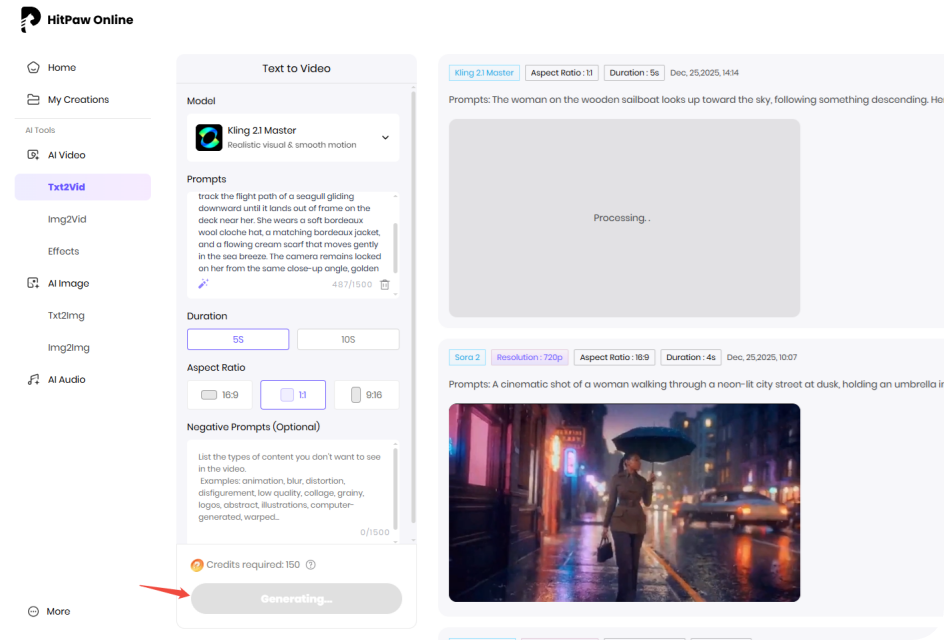Open the My Creations folder
Viewport: 944px width, 640px height.
[x=77, y=100]
